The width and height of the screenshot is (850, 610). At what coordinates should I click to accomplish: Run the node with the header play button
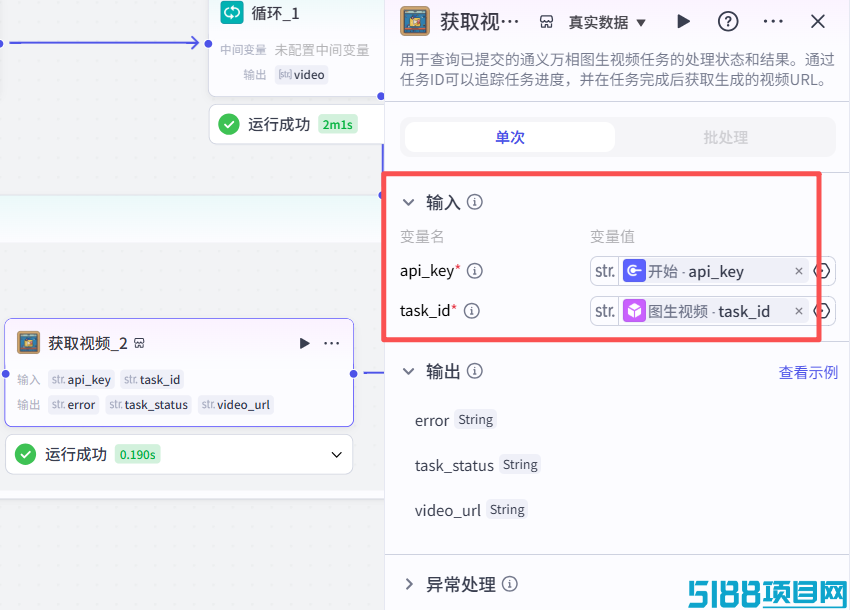coord(684,22)
